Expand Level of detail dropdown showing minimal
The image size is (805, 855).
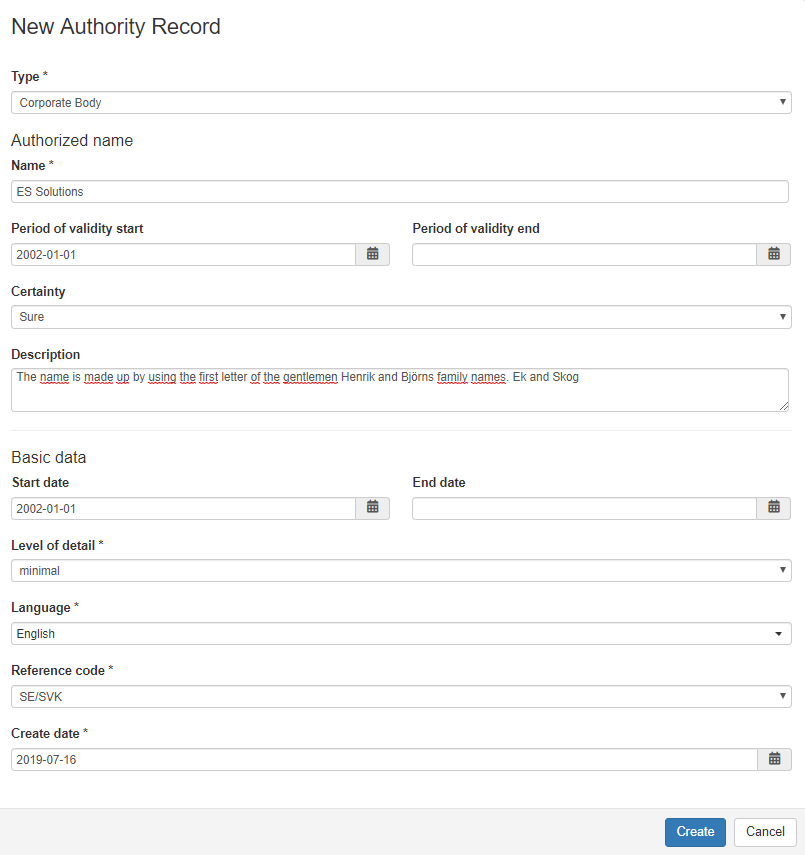pos(401,570)
